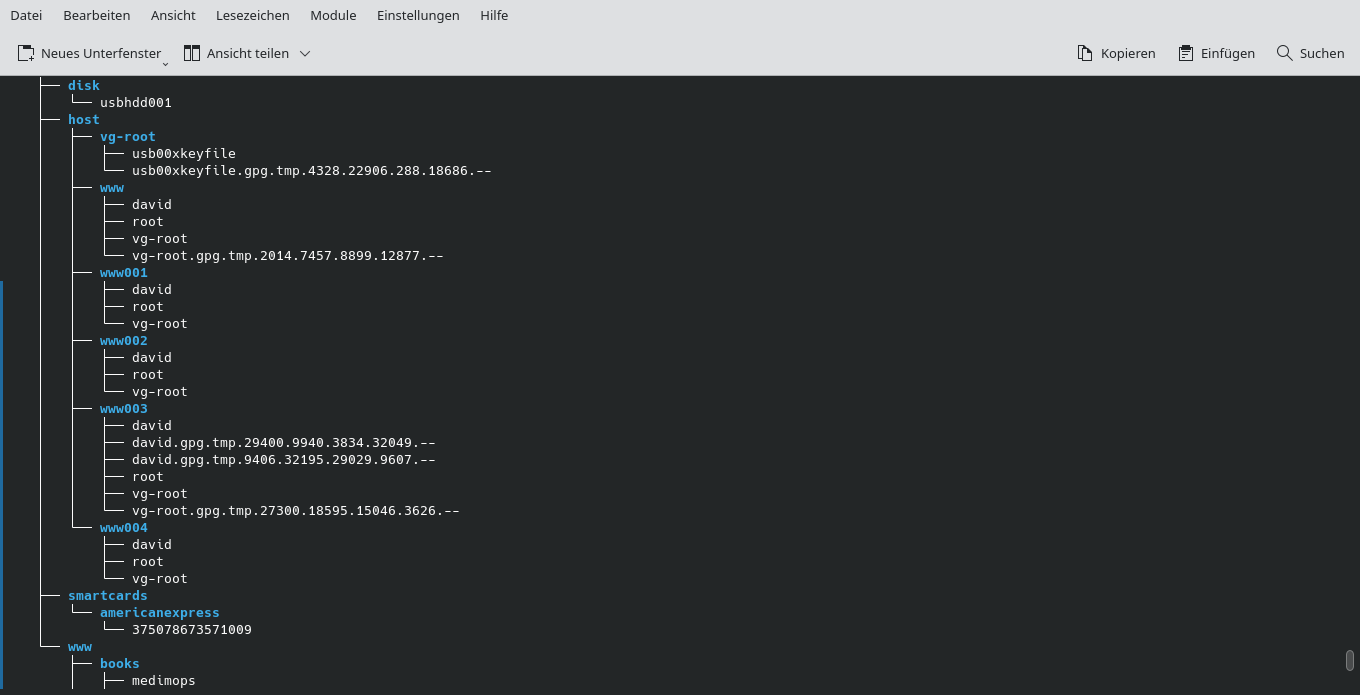Open the Datei menu
Viewport: 1360px width, 695px height.
point(26,15)
